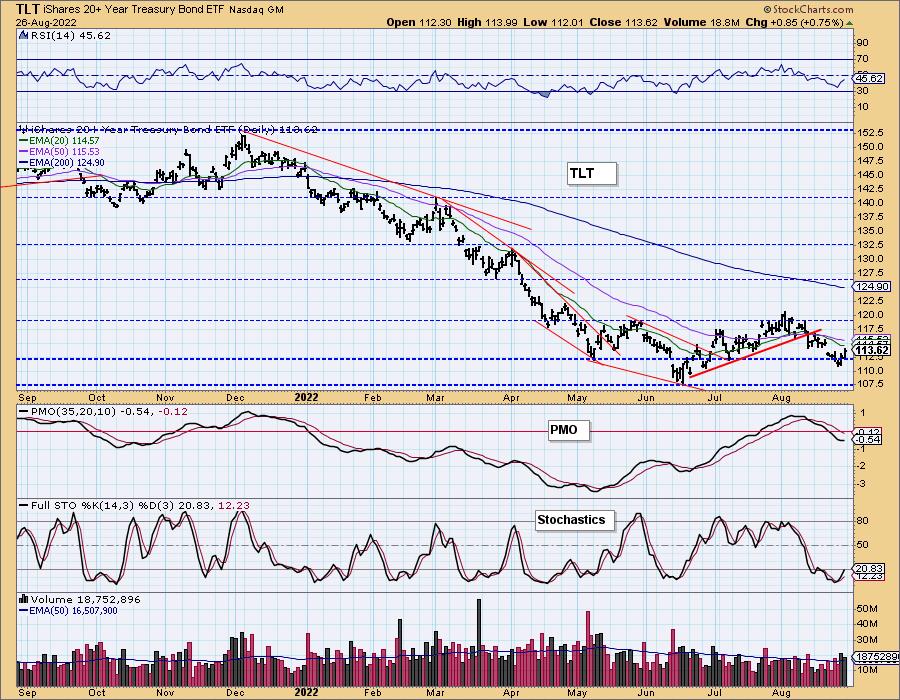Click the 18752896 volume value tag
900x700 pixels.
tap(876, 657)
